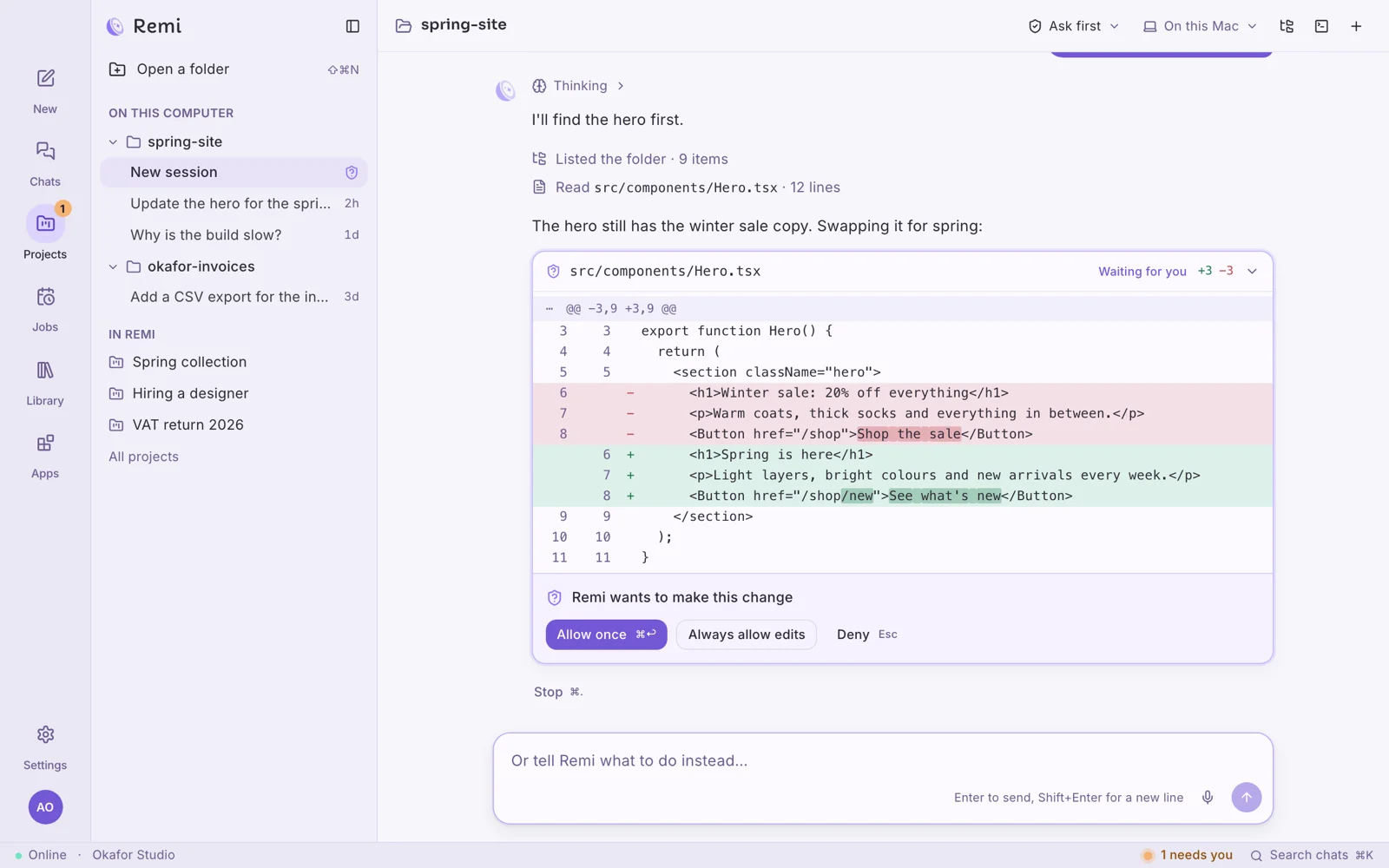1389x868 pixels.
Task: Open the Jobs section
Action: 45,309
